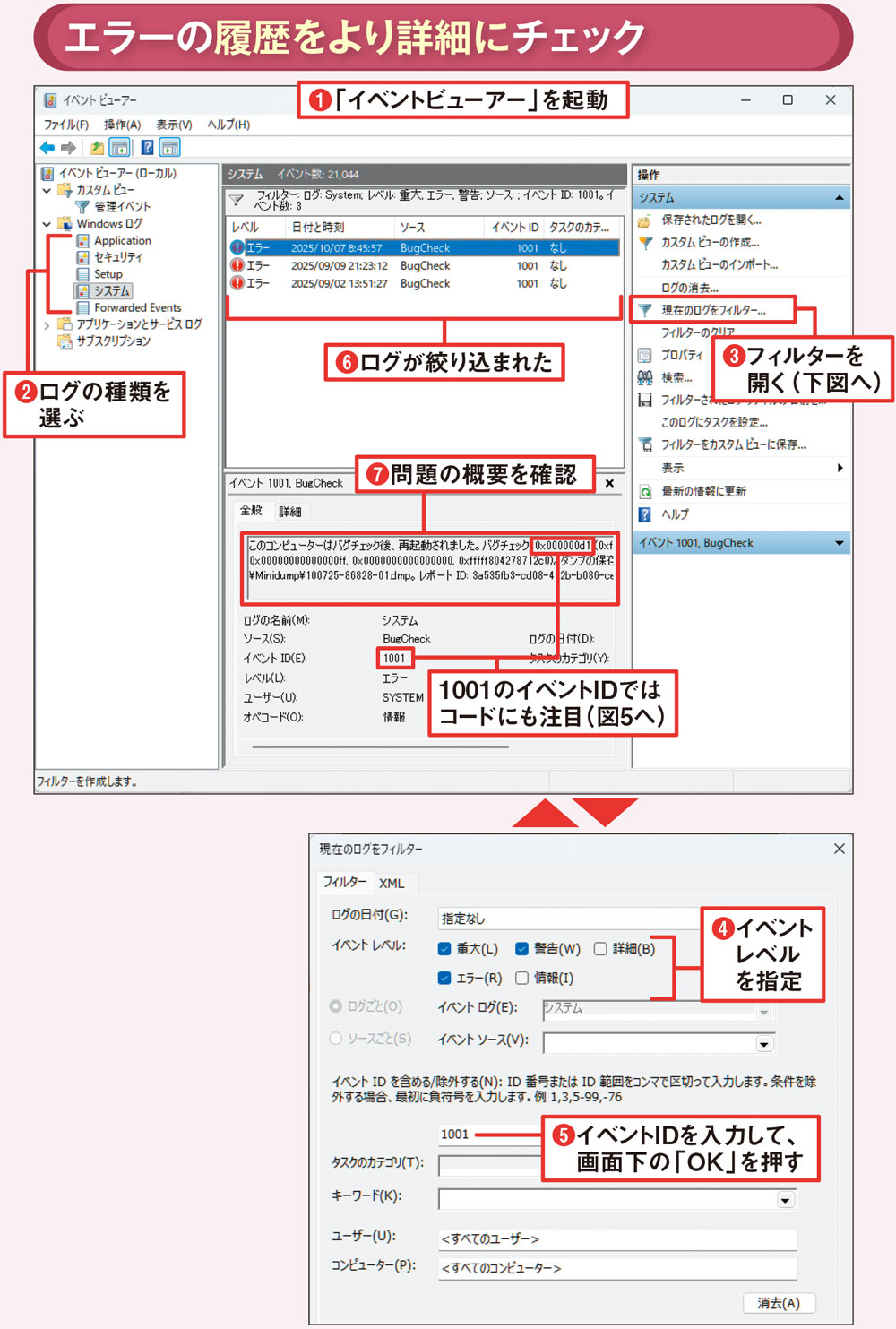Viewport: 896px width, 1329px height.
Task: Click the ヘルプ icon in the actions pane
Action: point(644,514)
